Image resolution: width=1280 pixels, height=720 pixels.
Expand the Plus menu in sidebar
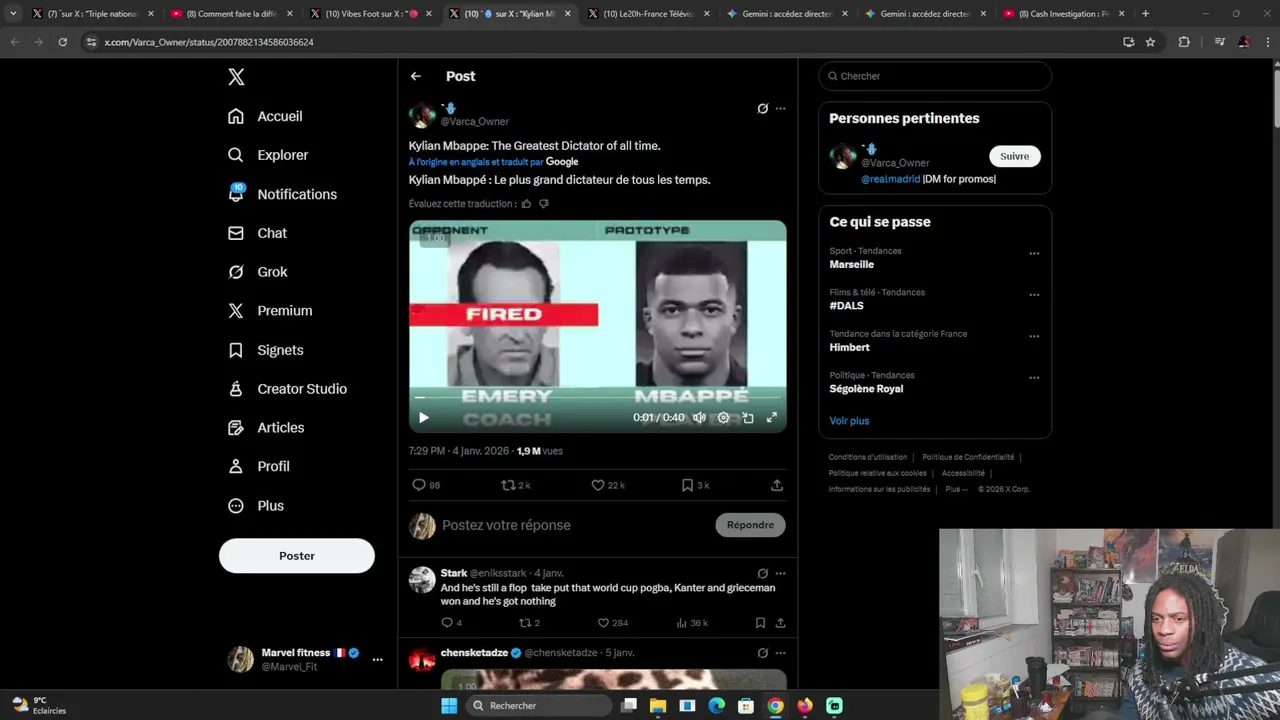[x=256, y=506]
